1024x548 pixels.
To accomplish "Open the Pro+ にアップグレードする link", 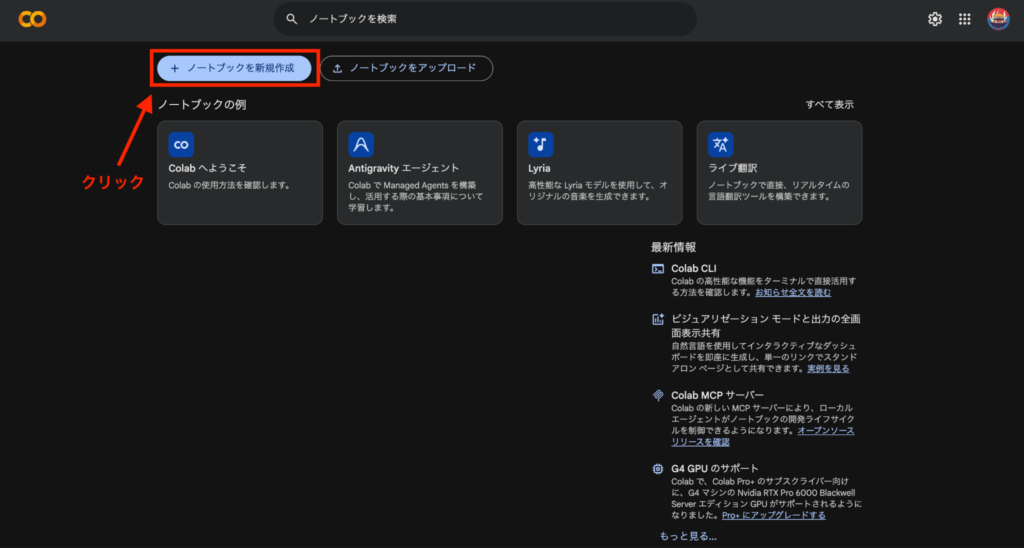I will pos(774,515).
